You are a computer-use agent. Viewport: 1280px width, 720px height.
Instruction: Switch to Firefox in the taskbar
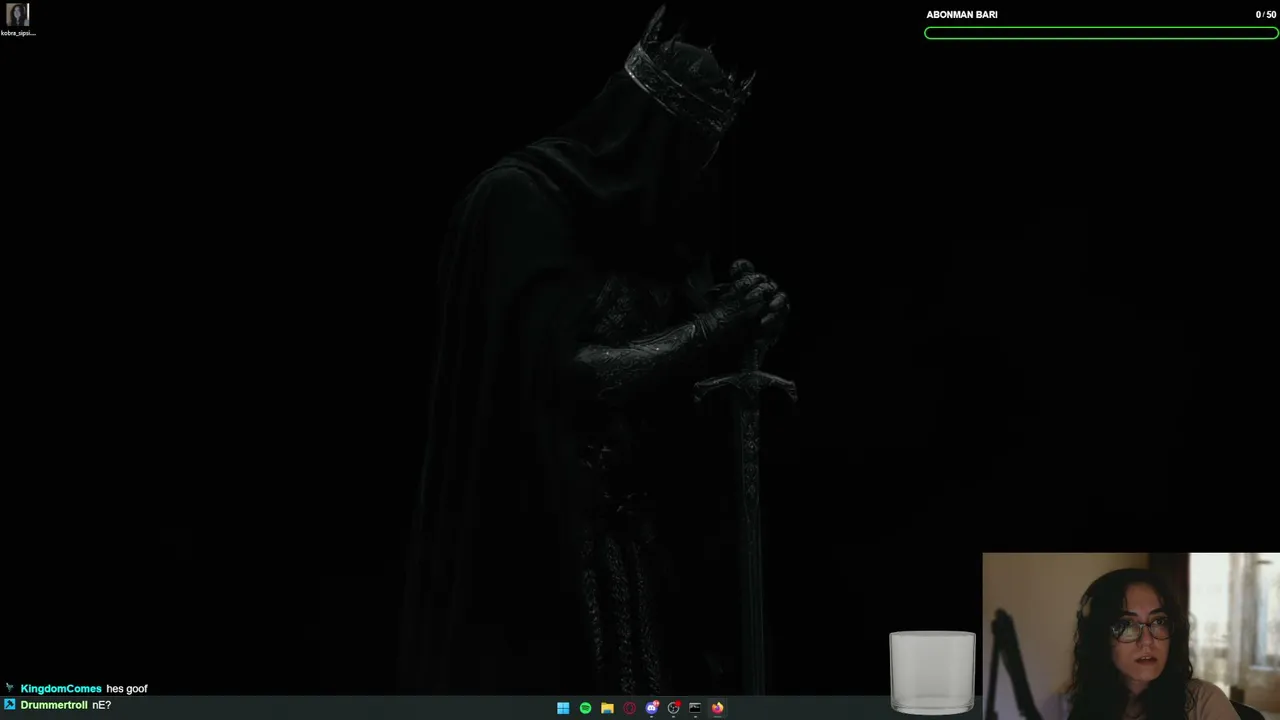coord(717,708)
